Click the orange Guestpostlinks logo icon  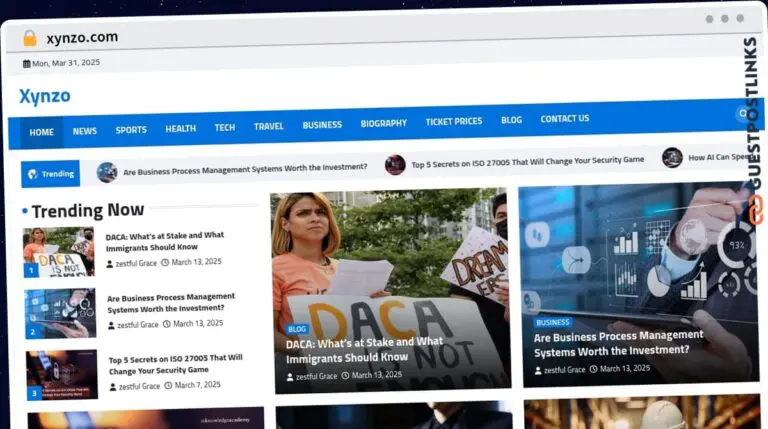753,209
